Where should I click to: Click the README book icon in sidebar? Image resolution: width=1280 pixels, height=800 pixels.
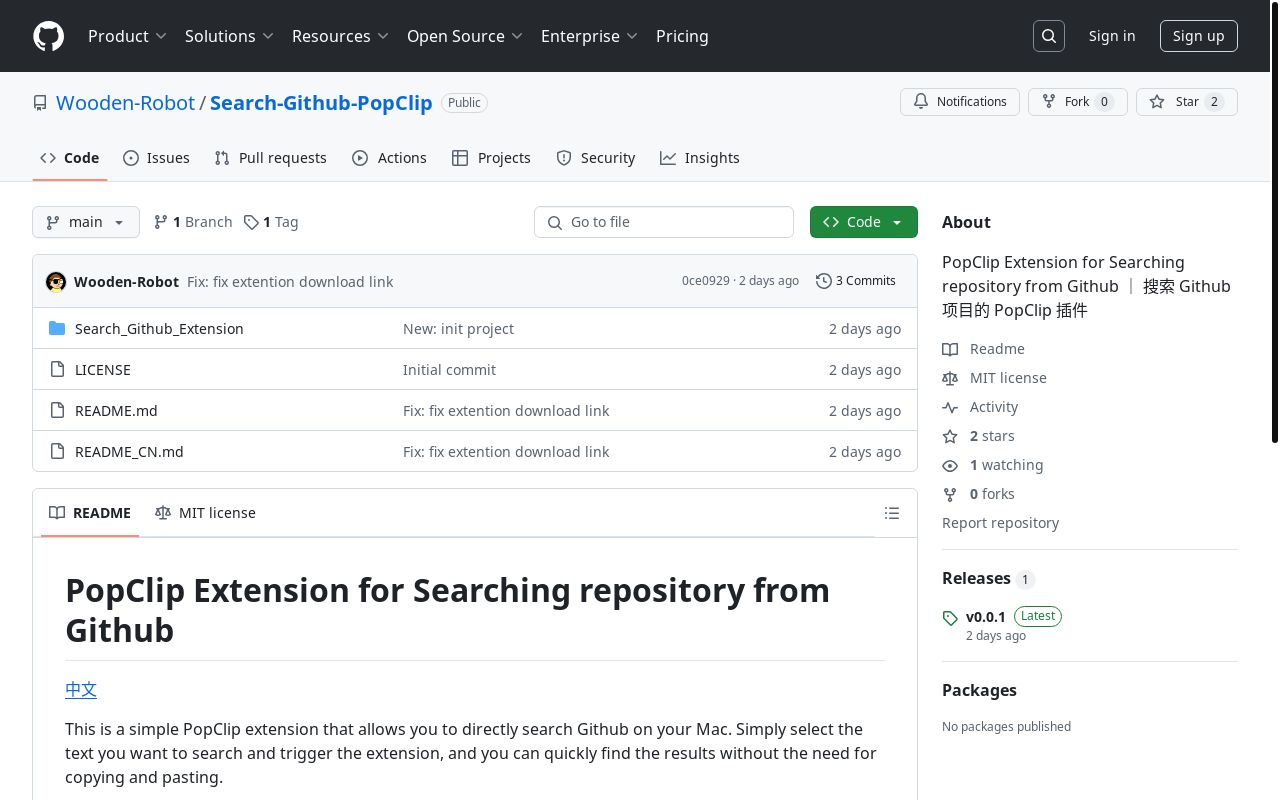pyautogui.click(x=950, y=349)
